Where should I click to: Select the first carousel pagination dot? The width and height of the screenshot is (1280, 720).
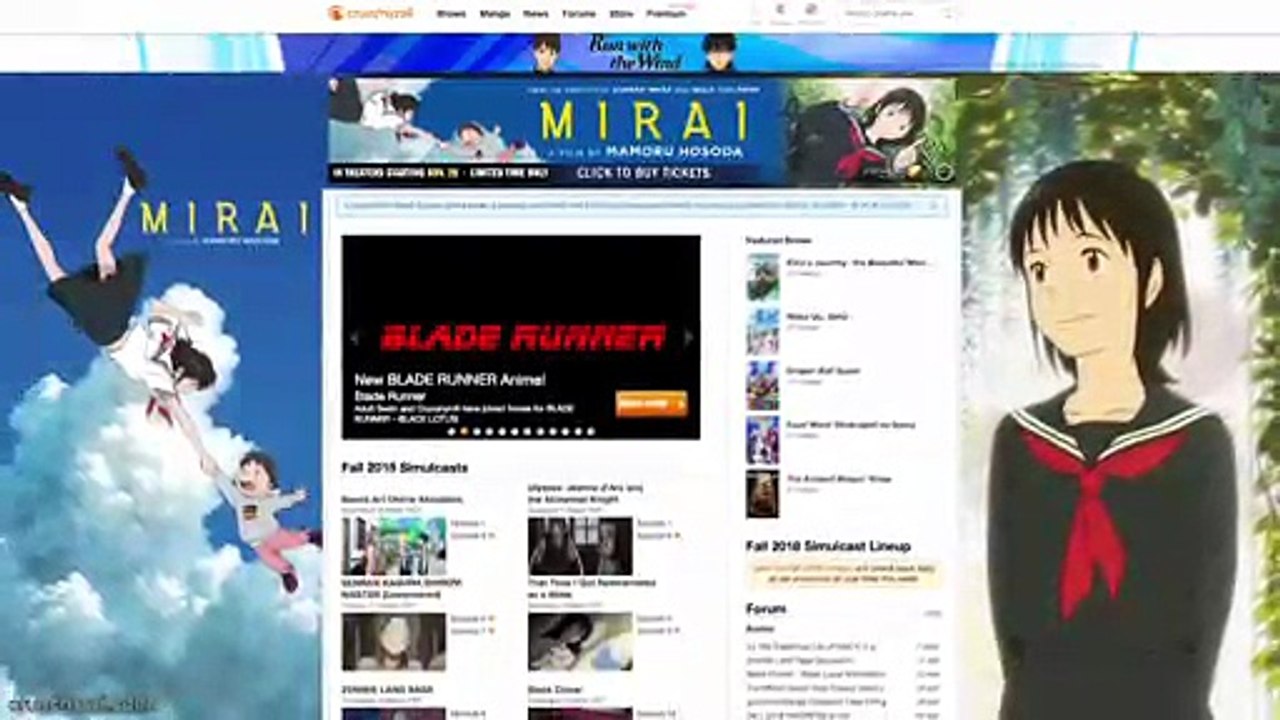pyautogui.click(x=452, y=432)
